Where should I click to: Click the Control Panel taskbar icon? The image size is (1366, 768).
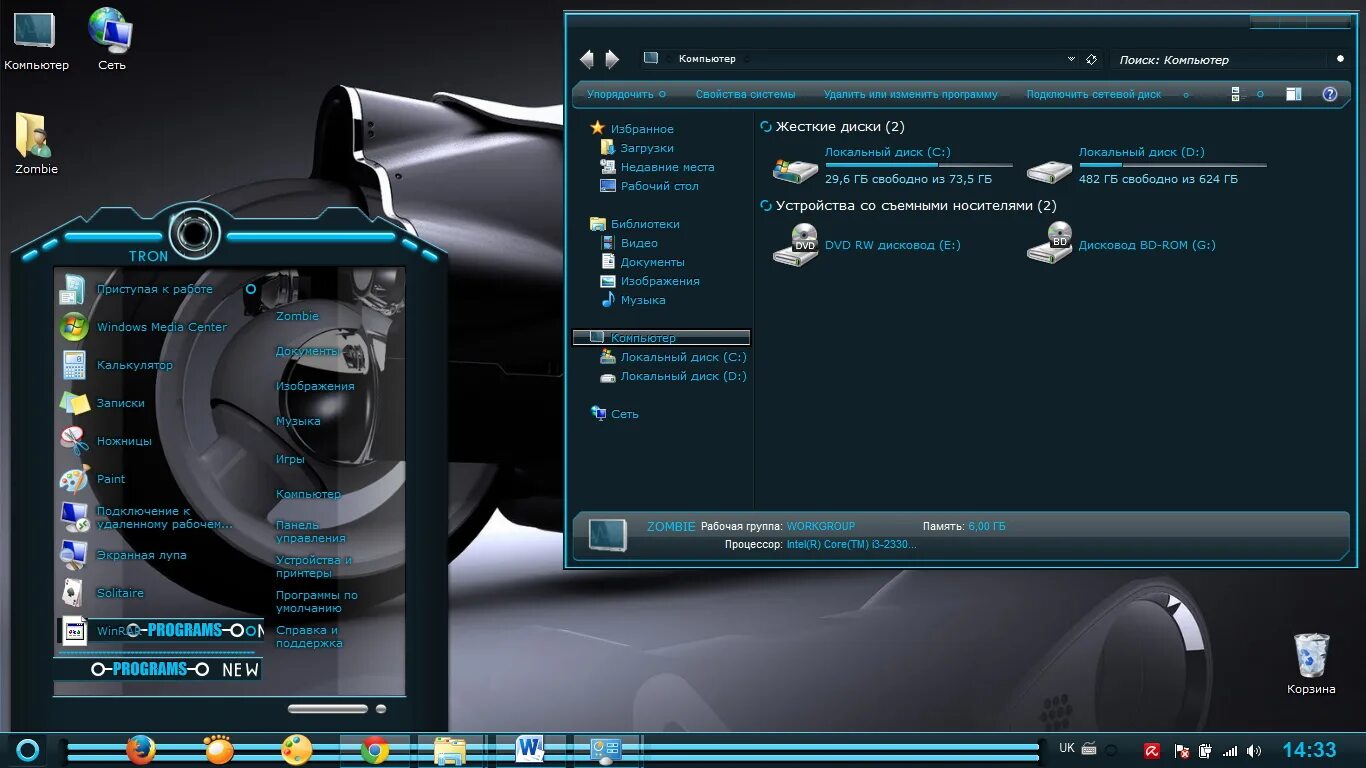click(x=606, y=750)
